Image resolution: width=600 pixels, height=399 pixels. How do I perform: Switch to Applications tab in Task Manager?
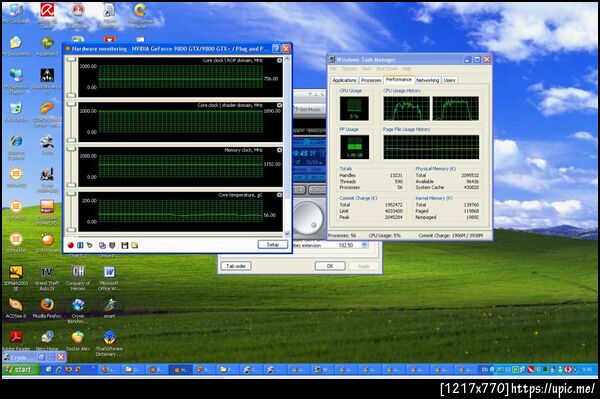click(x=344, y=80)
